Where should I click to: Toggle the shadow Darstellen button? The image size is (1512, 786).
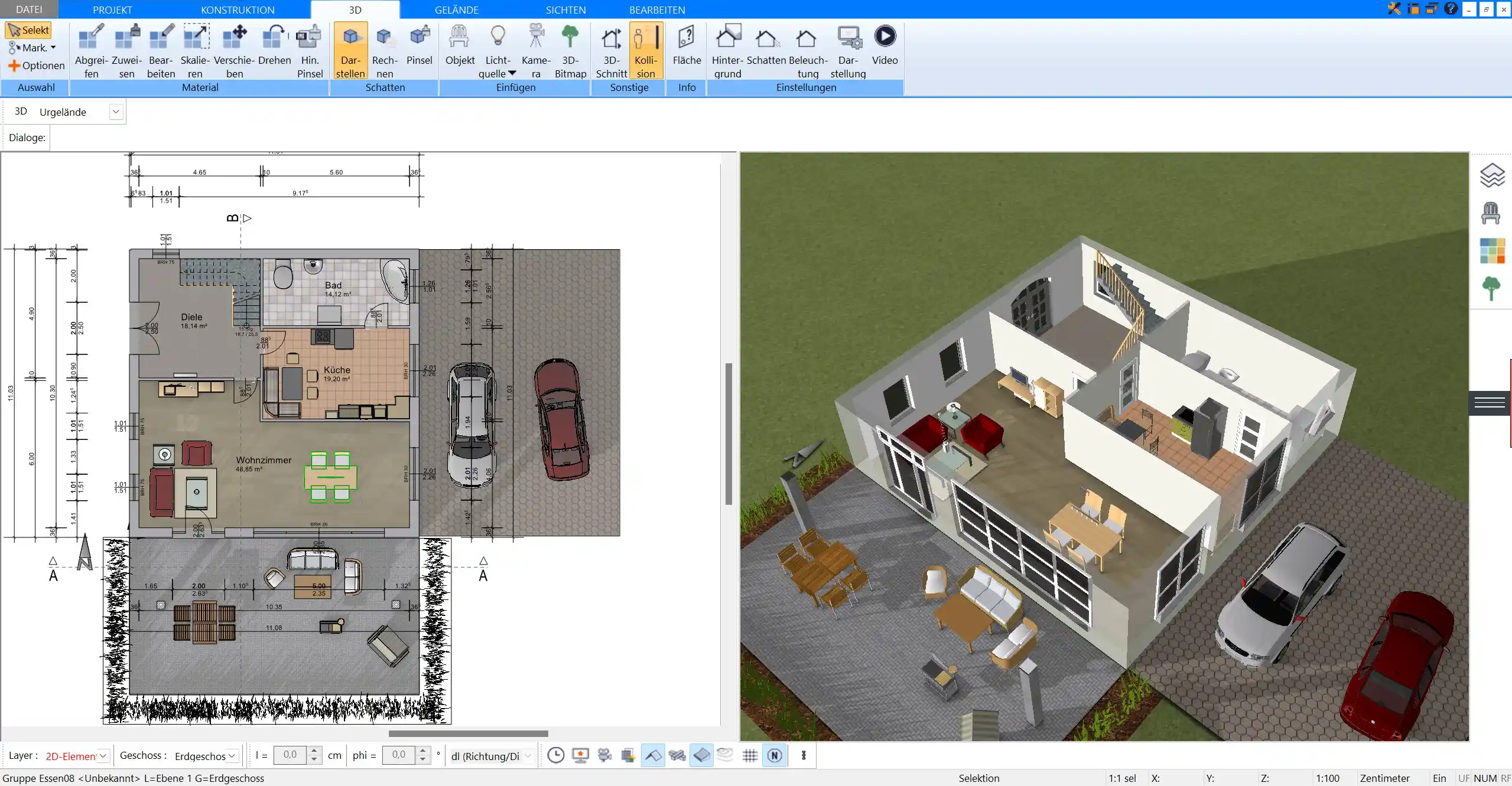pyautogui.click(x=350, y=51)
